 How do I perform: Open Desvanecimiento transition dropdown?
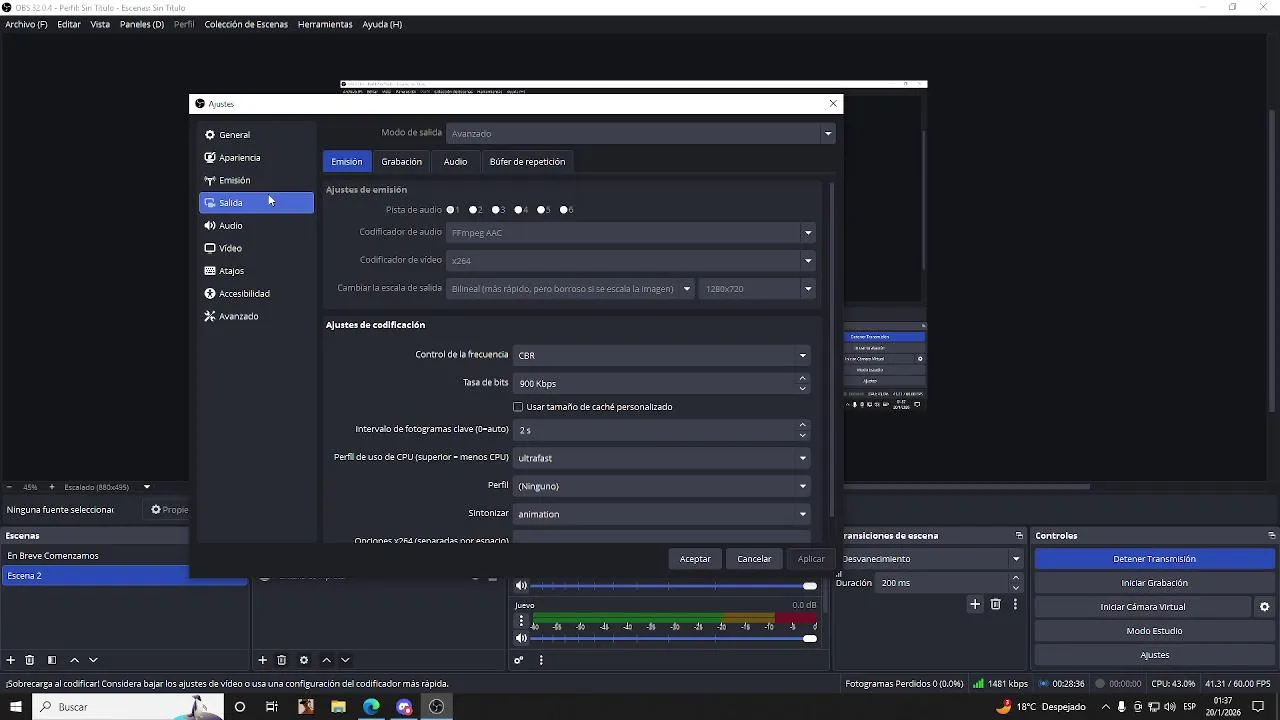(x=930, y=559)
